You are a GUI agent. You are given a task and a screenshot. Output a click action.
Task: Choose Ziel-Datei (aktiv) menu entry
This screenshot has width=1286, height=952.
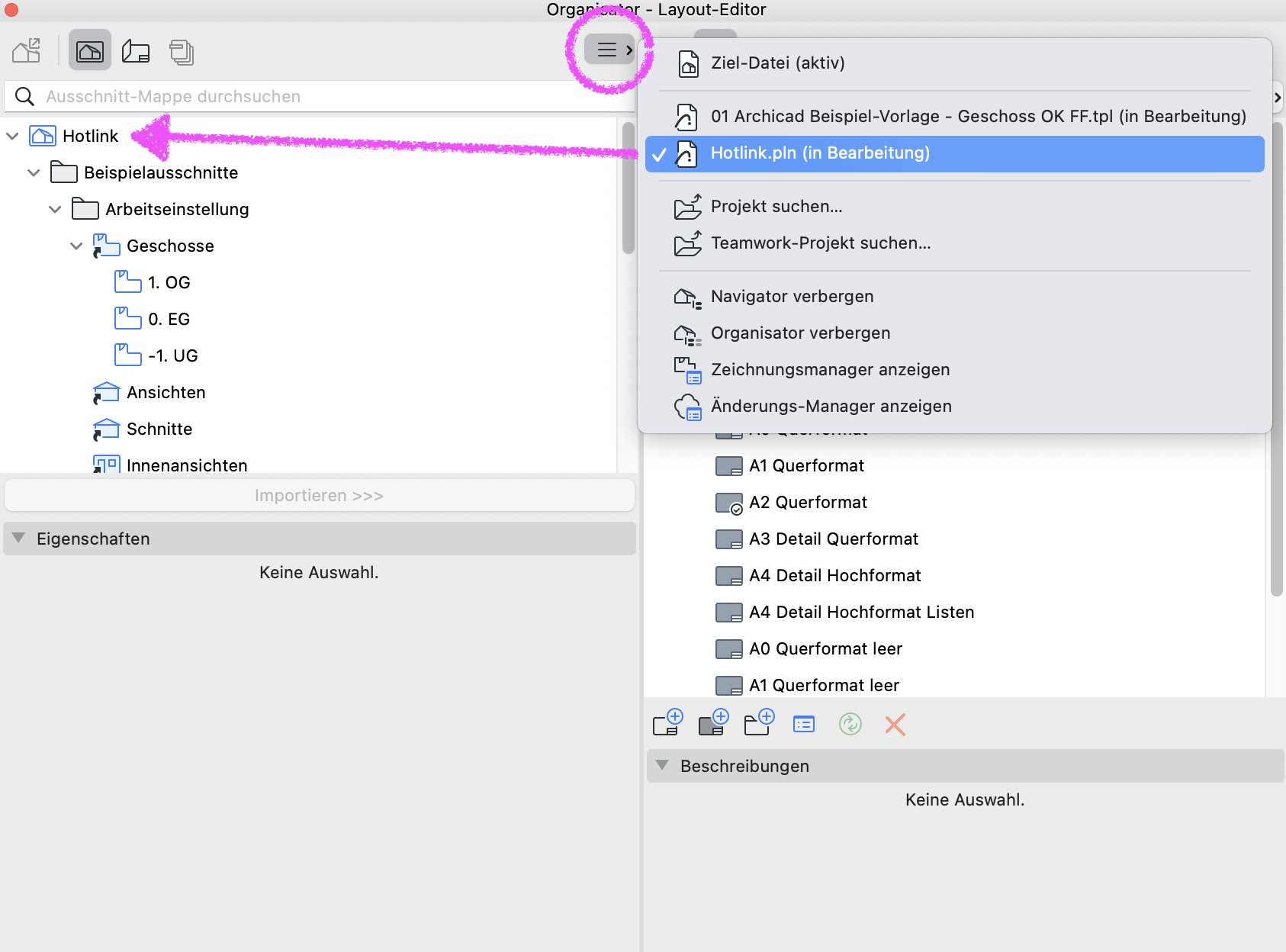955,63
